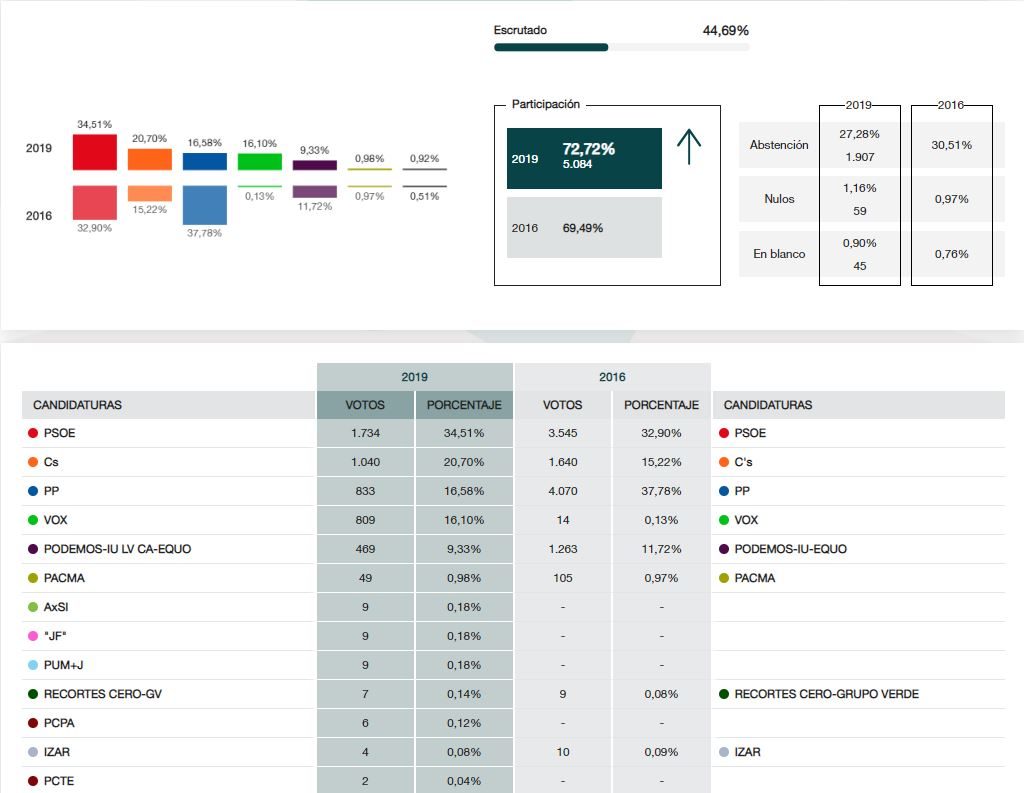Click the olive PACMA dot in 2016 column
Screen dimensions: 1024x793
point(723,578)
